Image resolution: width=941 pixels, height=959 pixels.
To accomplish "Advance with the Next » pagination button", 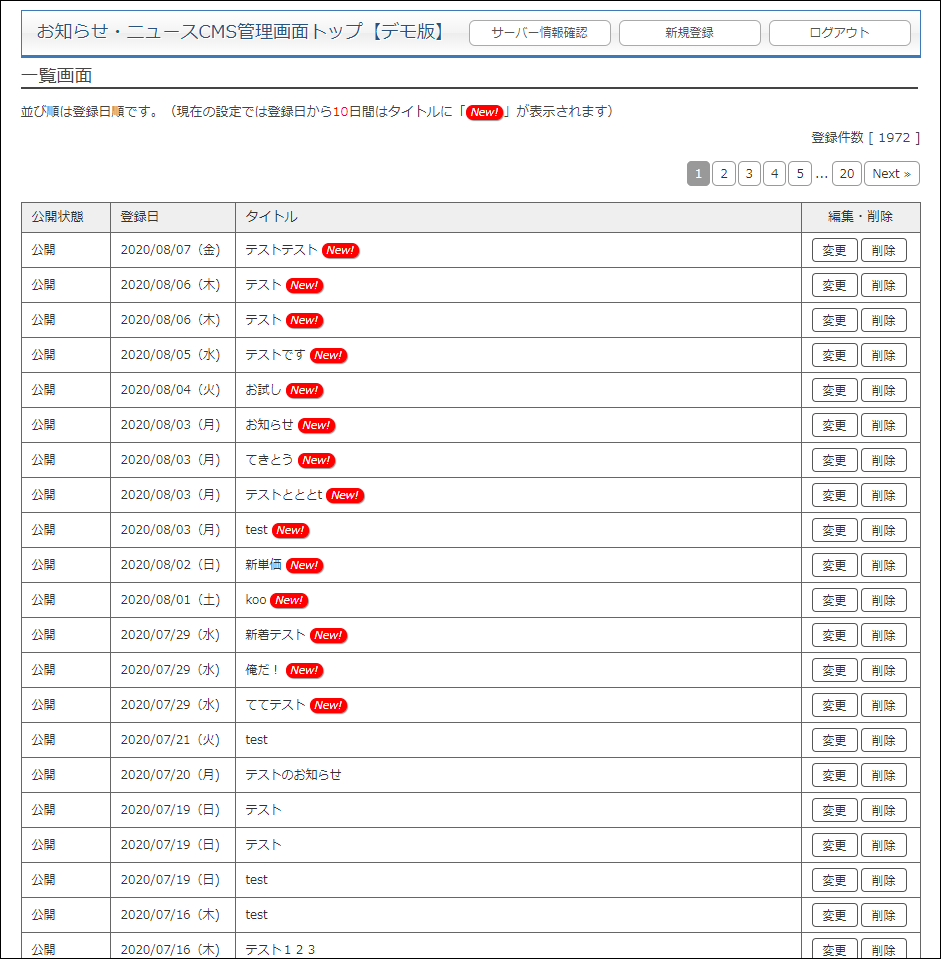I will 891,173.
